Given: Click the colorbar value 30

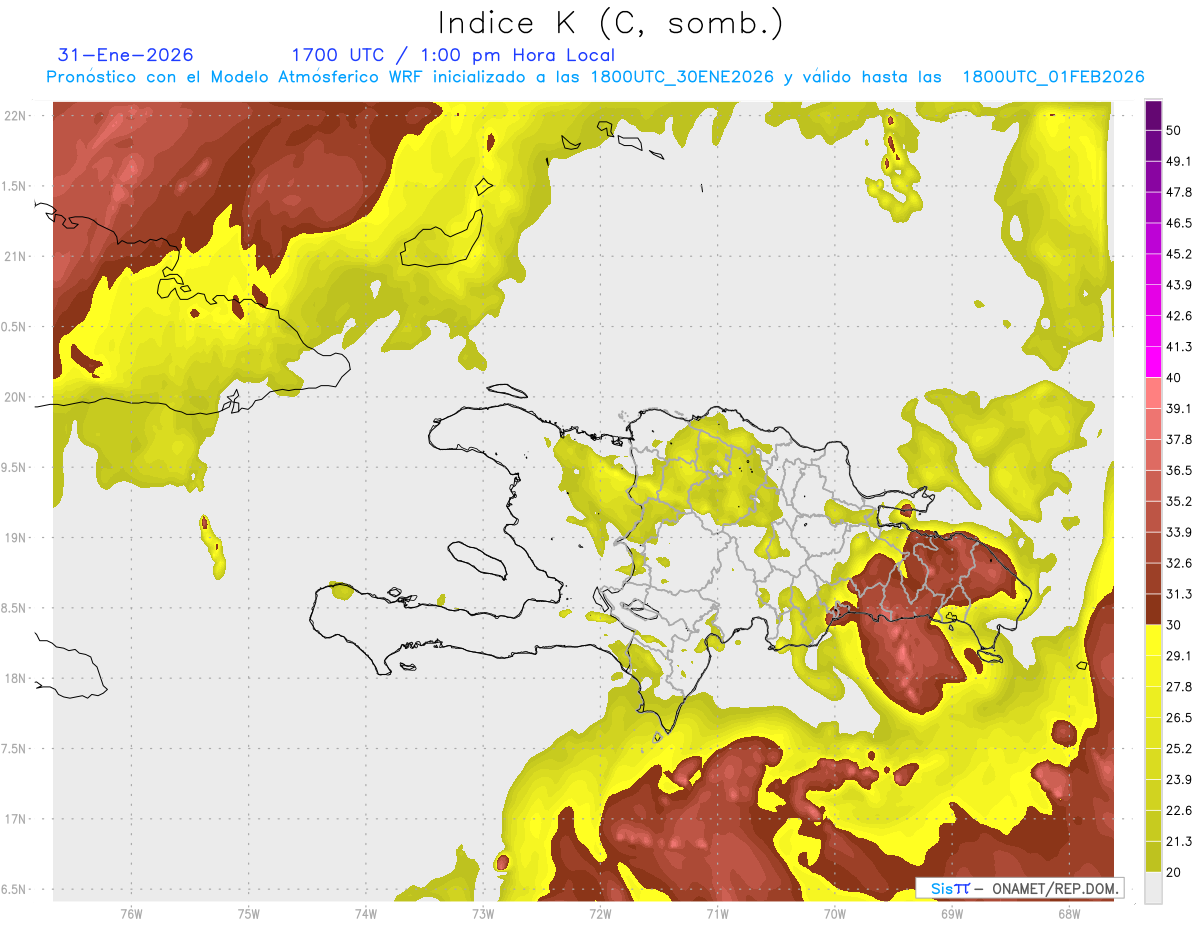Looking at the screenshot, I should (1174, 625).
